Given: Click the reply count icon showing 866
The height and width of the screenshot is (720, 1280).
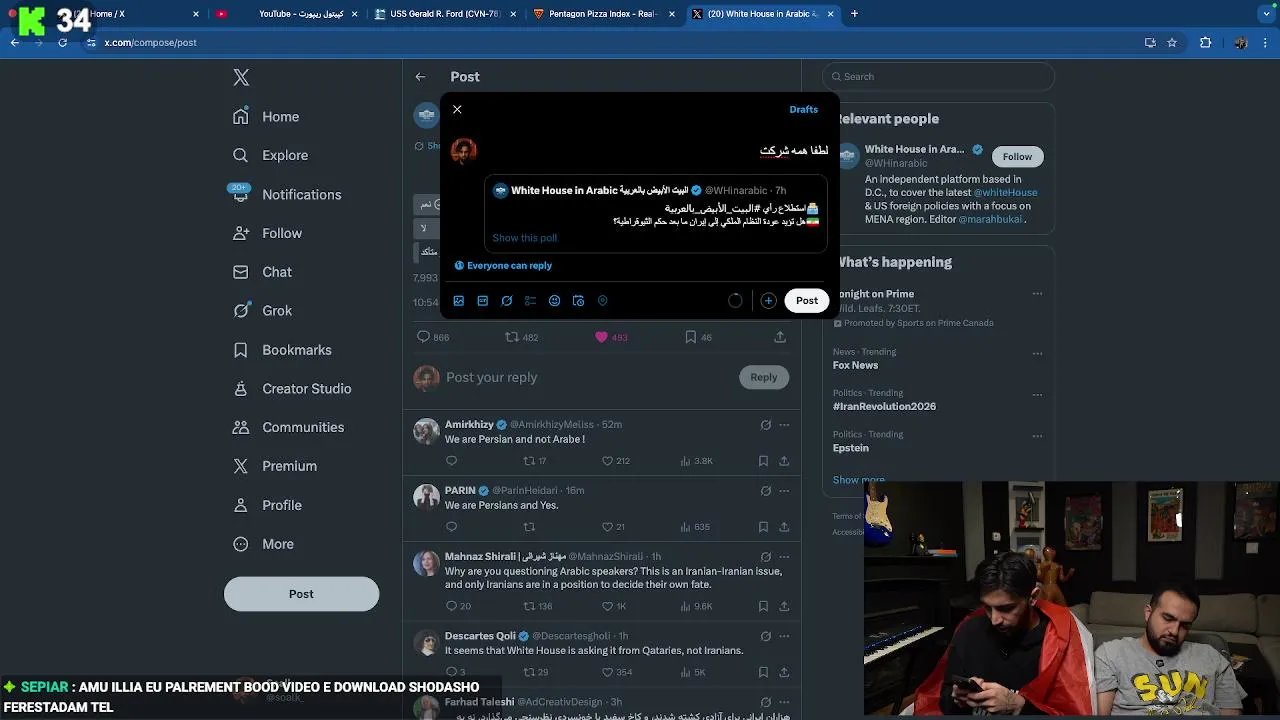Looking at the screenshot, I should click(423, 337).
